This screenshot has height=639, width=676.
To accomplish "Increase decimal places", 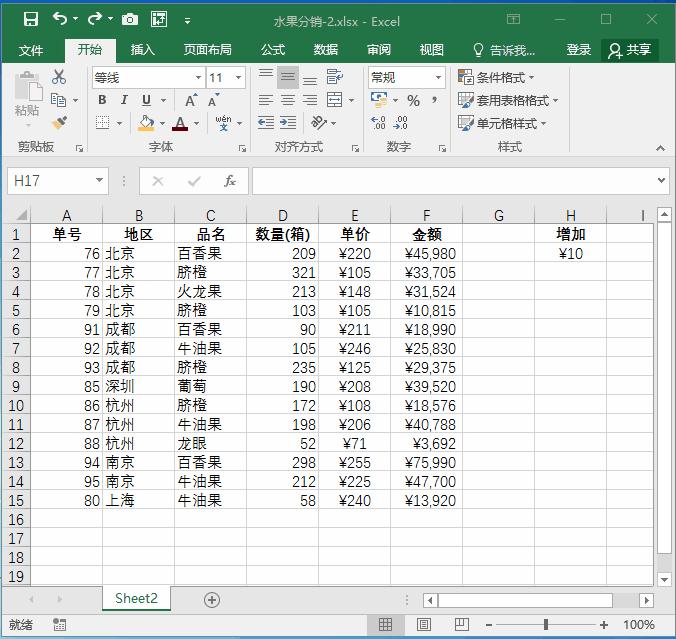I will (x=379, y=123).
